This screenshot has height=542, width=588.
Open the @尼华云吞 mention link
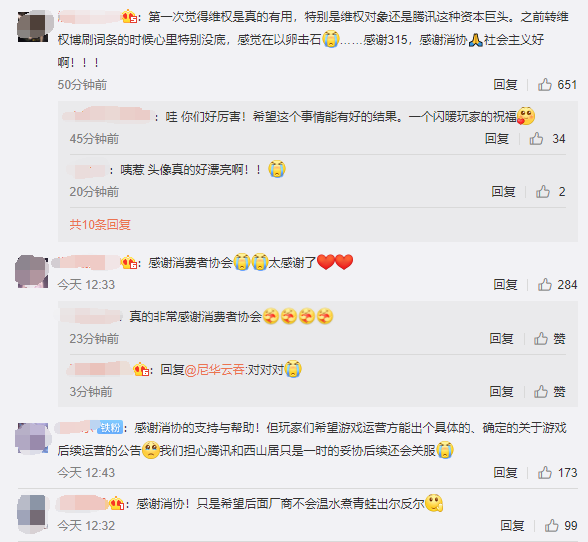click(214, 370)
